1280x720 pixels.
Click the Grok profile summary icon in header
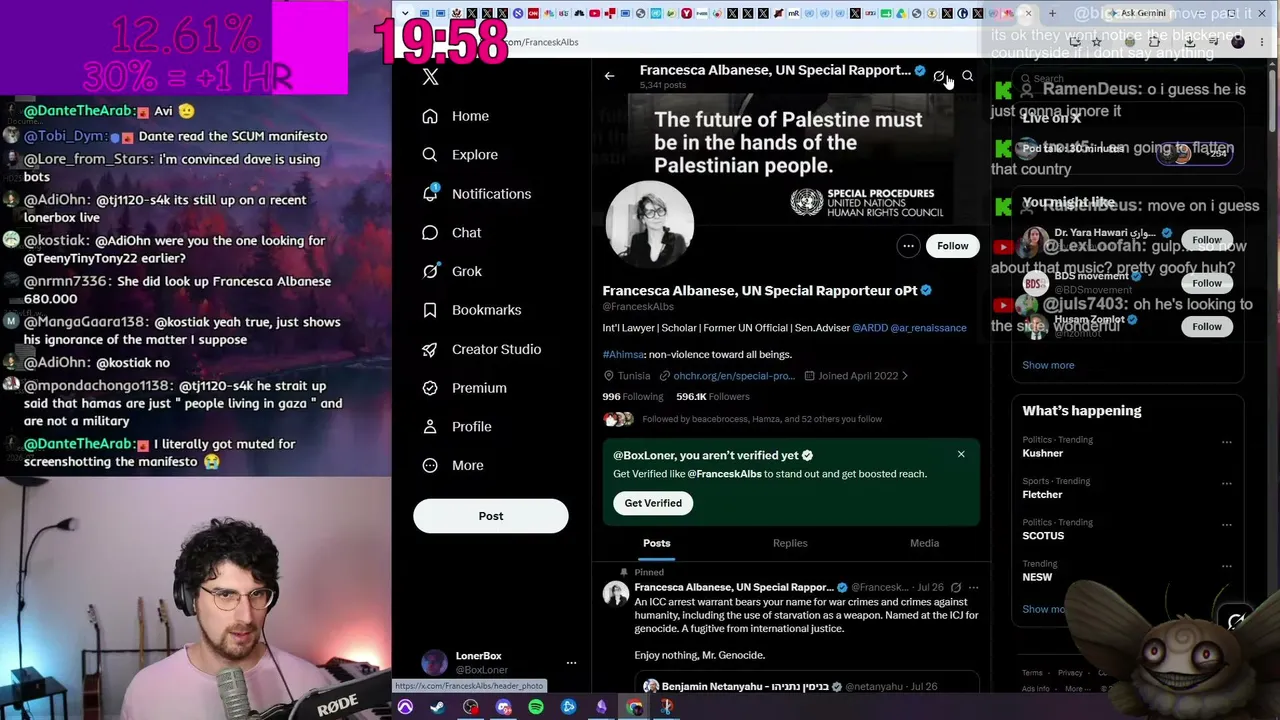click(939, 76)
